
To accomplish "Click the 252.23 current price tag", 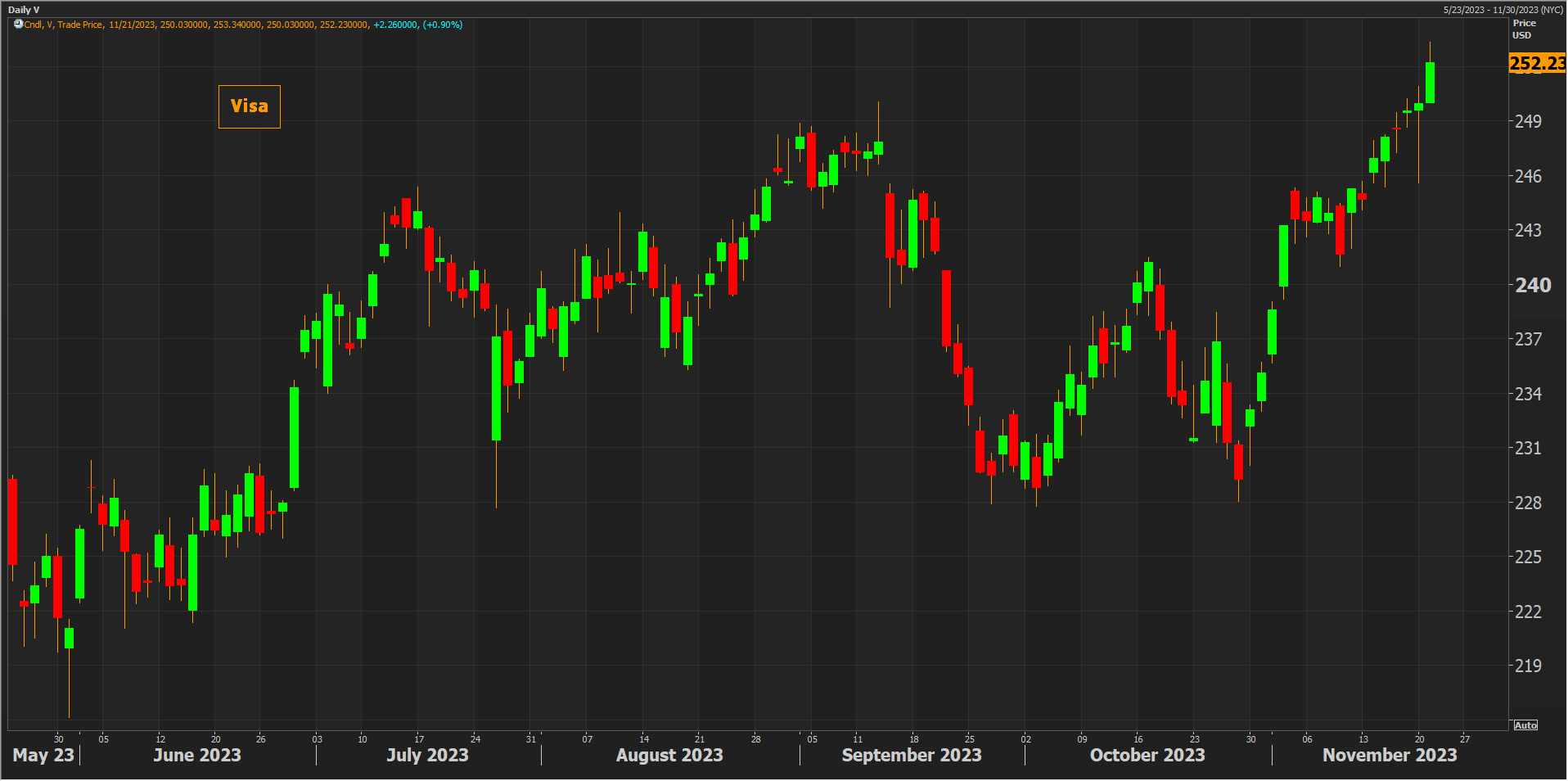I will pos(1536,64).
